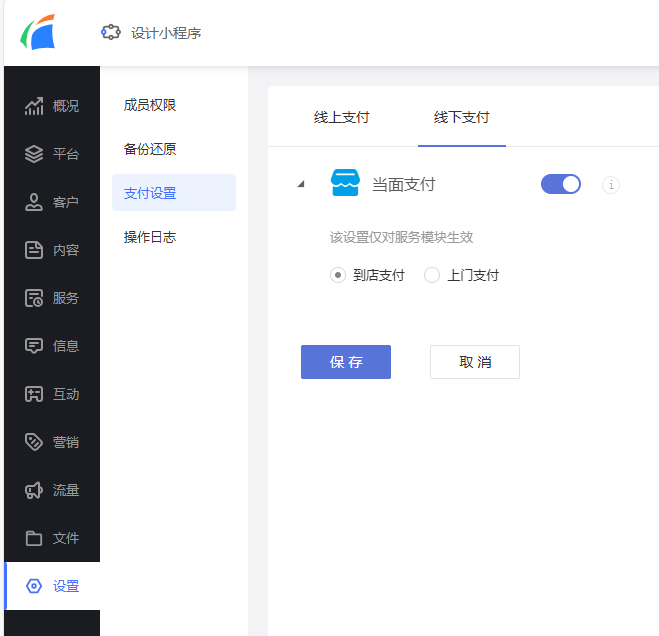Click the 设计小程序 header title
The image size is (659, 636).
(166, 33)
